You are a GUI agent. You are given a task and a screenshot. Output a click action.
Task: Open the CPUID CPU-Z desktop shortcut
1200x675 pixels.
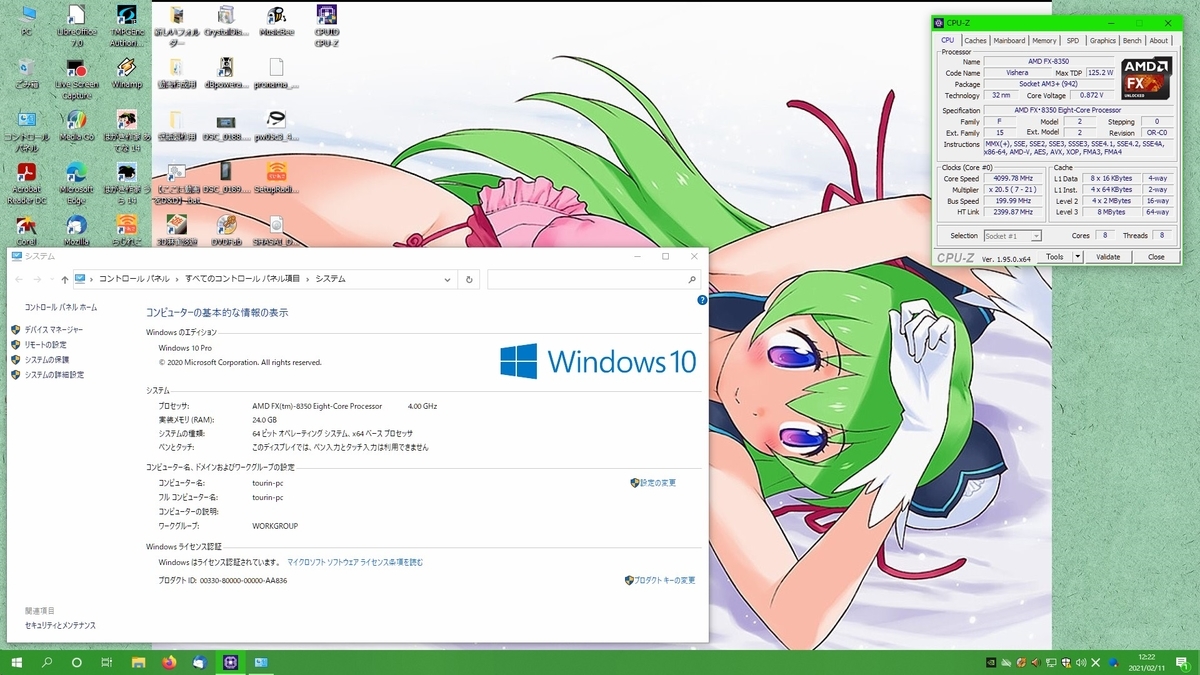coord(326,25)
